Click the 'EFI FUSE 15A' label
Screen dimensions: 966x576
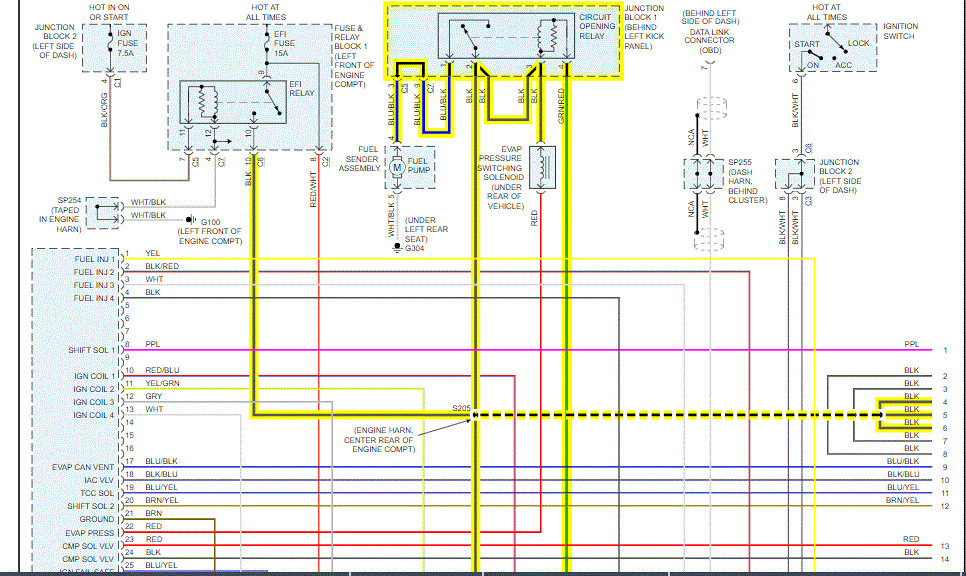[284, 44]
